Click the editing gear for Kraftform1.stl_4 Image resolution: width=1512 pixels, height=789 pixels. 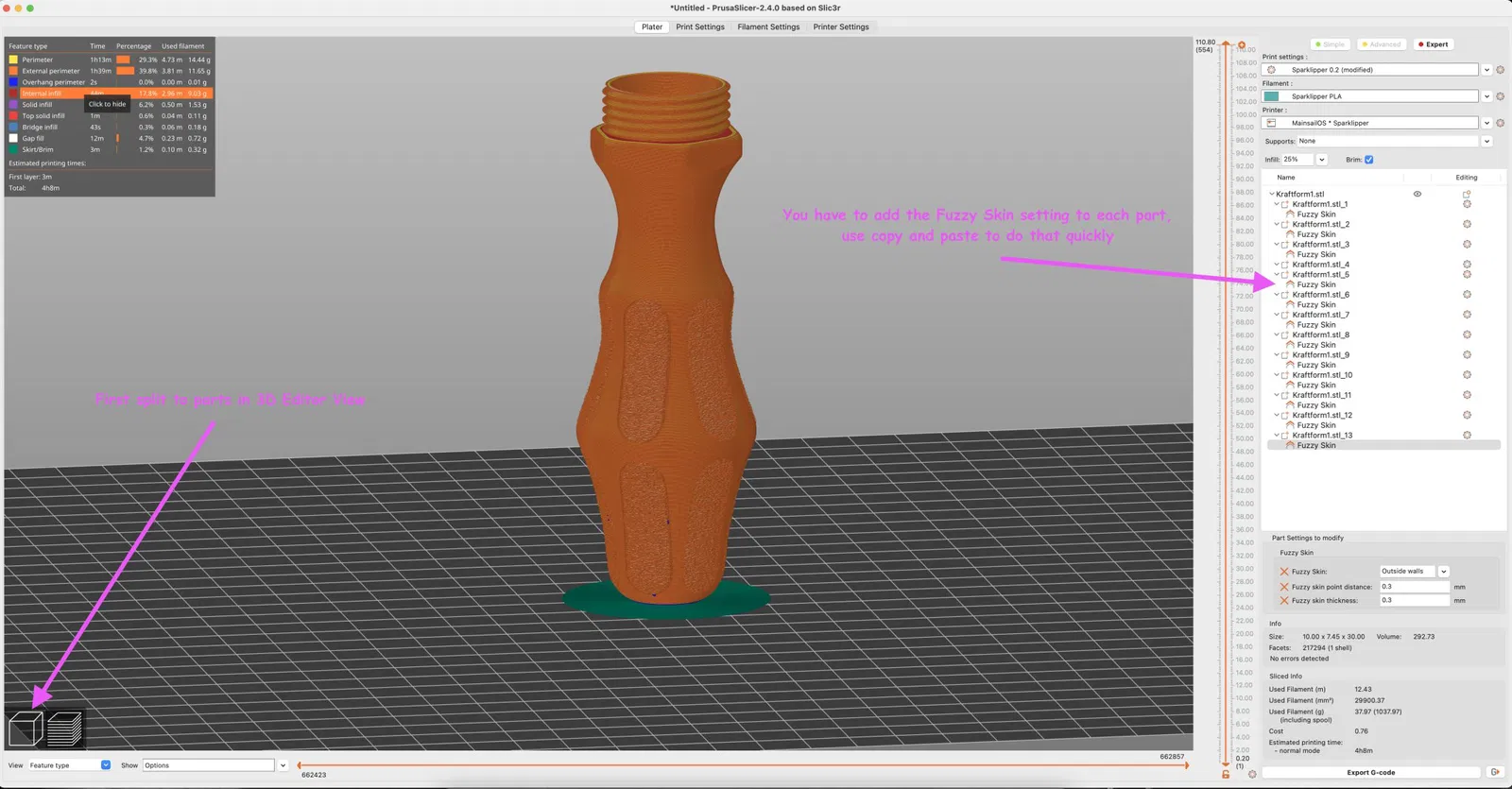point(1467,265)
